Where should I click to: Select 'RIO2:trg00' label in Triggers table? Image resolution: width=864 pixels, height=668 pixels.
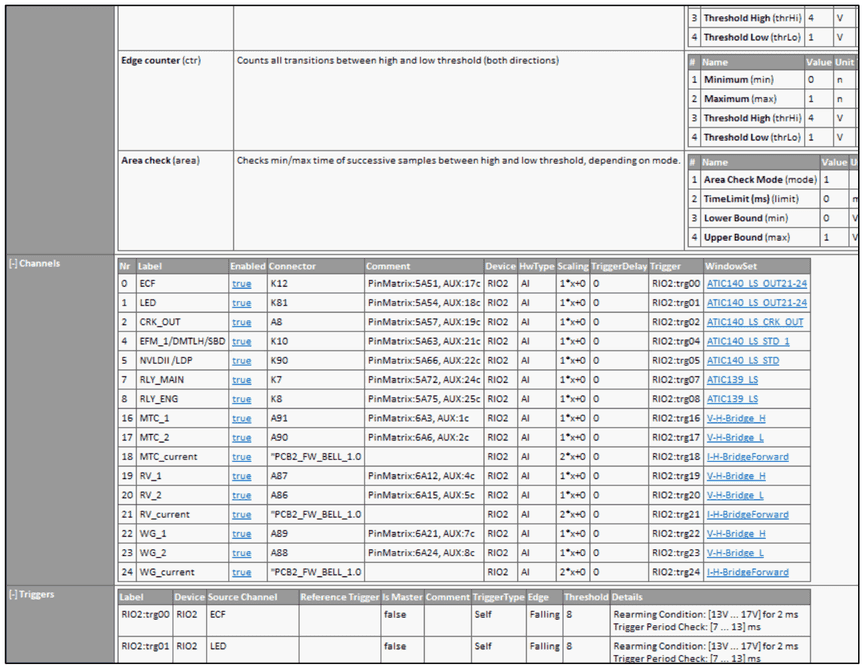click(145, 614)
